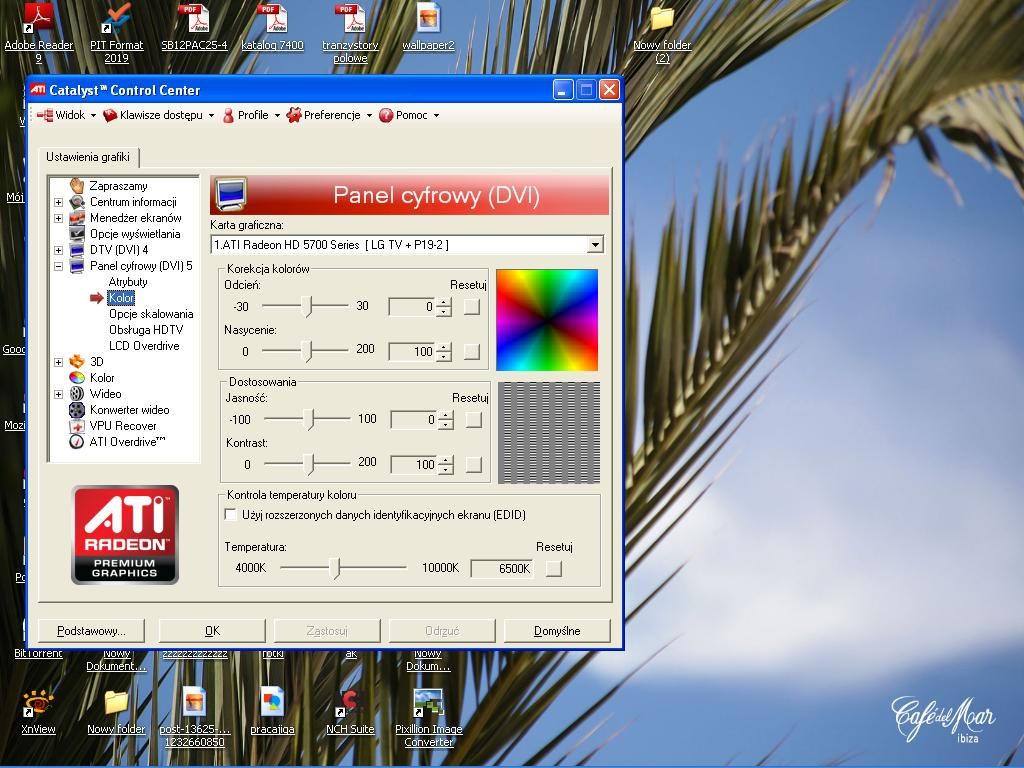Click the Konwerter wideo icon
Screen dimensions: 1024x768
[77, 410]
